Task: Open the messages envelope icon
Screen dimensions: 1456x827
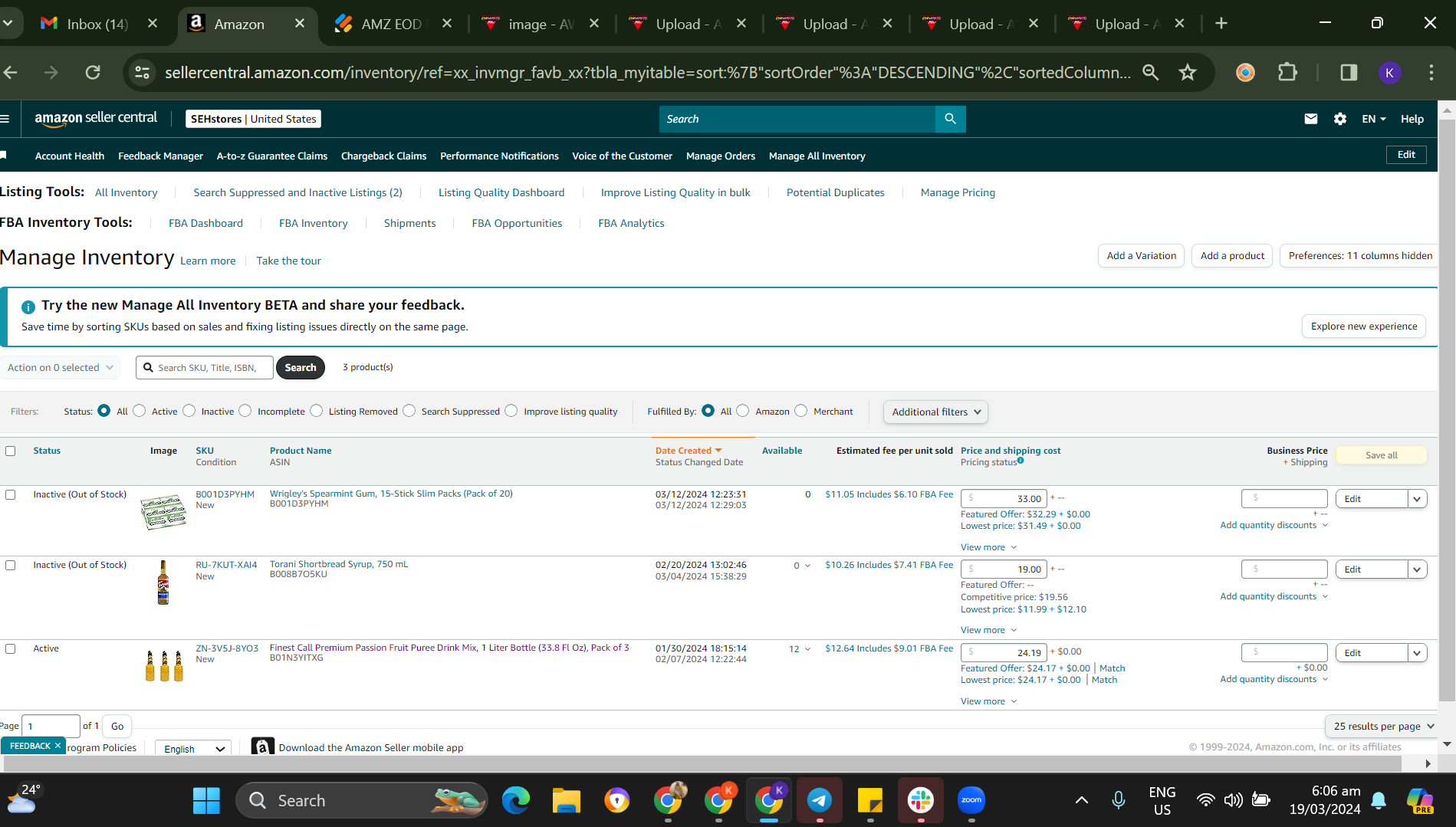Action: click(x=1311, y=119)
